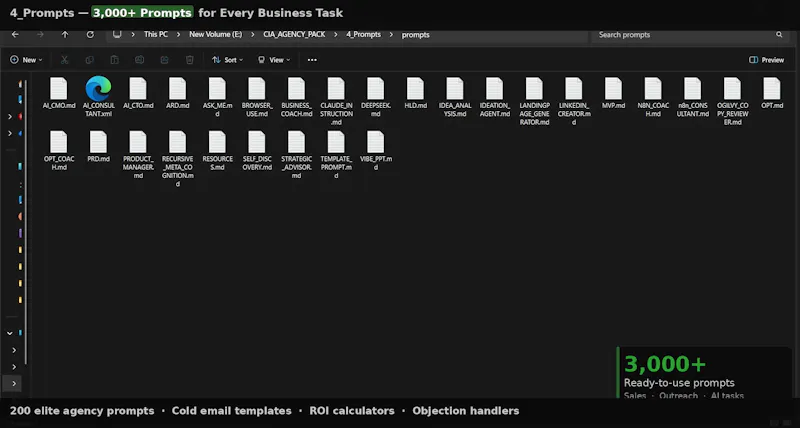Toggle the Preview pane
The height and width of the screenshot is (428, 800).
(x=766, y=60)
